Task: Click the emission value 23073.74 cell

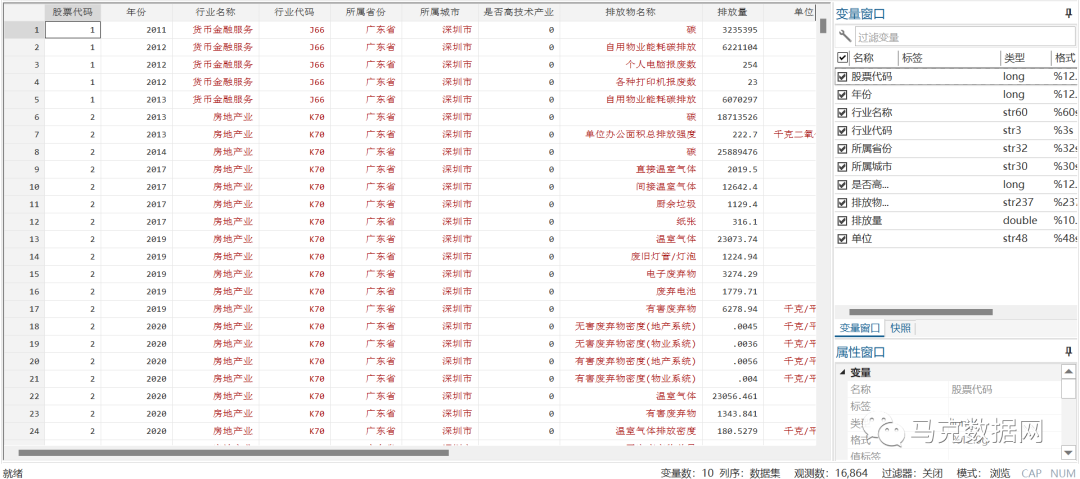Action: coord(733,239)
